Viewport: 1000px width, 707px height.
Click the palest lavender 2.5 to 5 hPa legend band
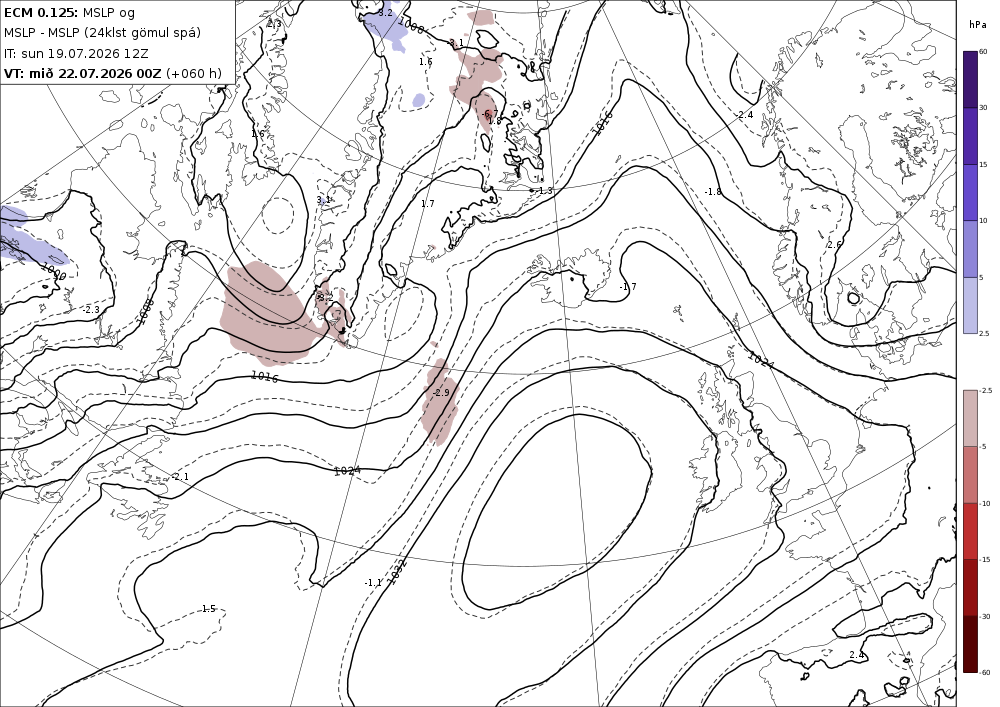click(970, 305)
